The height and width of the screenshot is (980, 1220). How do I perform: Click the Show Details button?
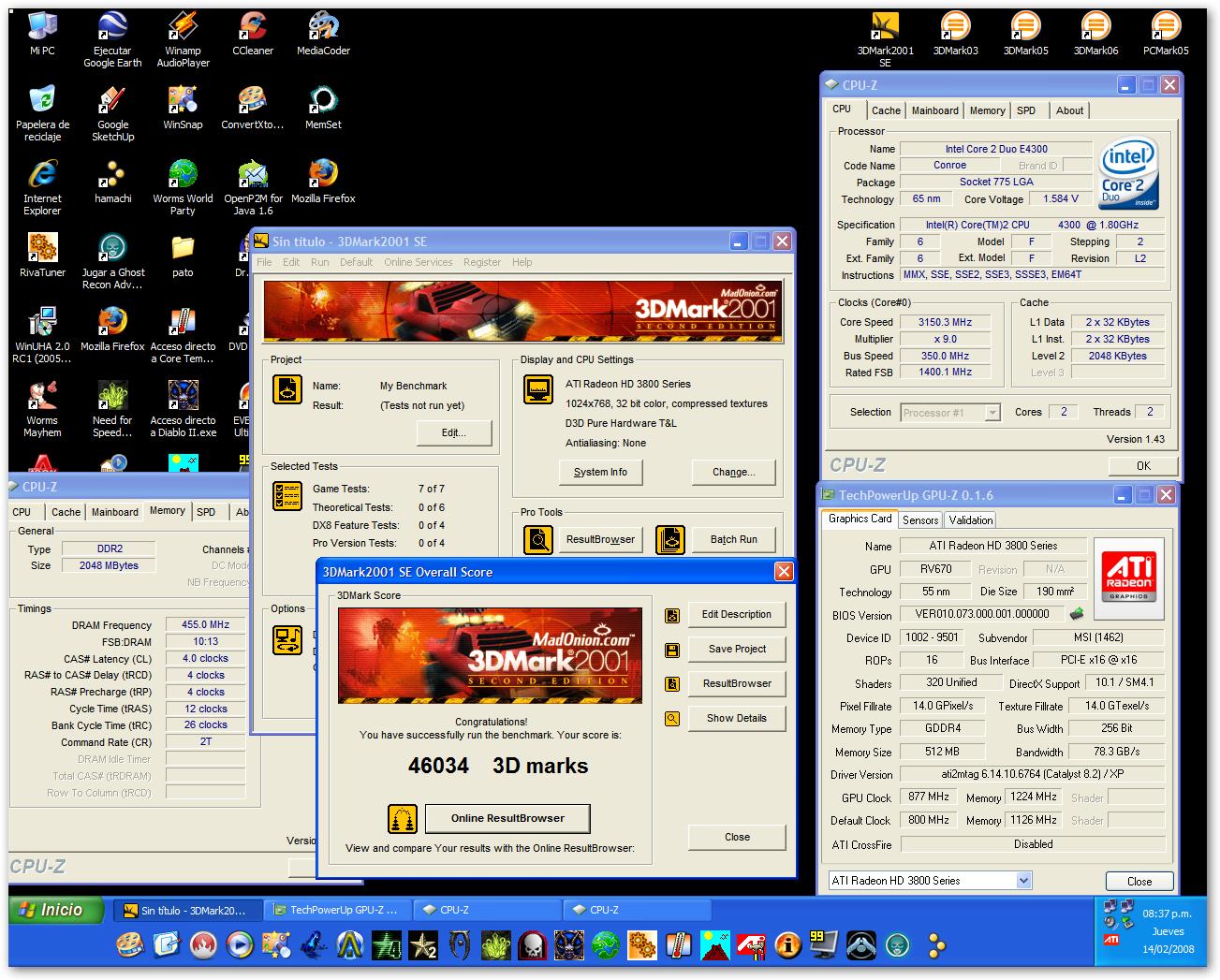click(x=737, y=718)
